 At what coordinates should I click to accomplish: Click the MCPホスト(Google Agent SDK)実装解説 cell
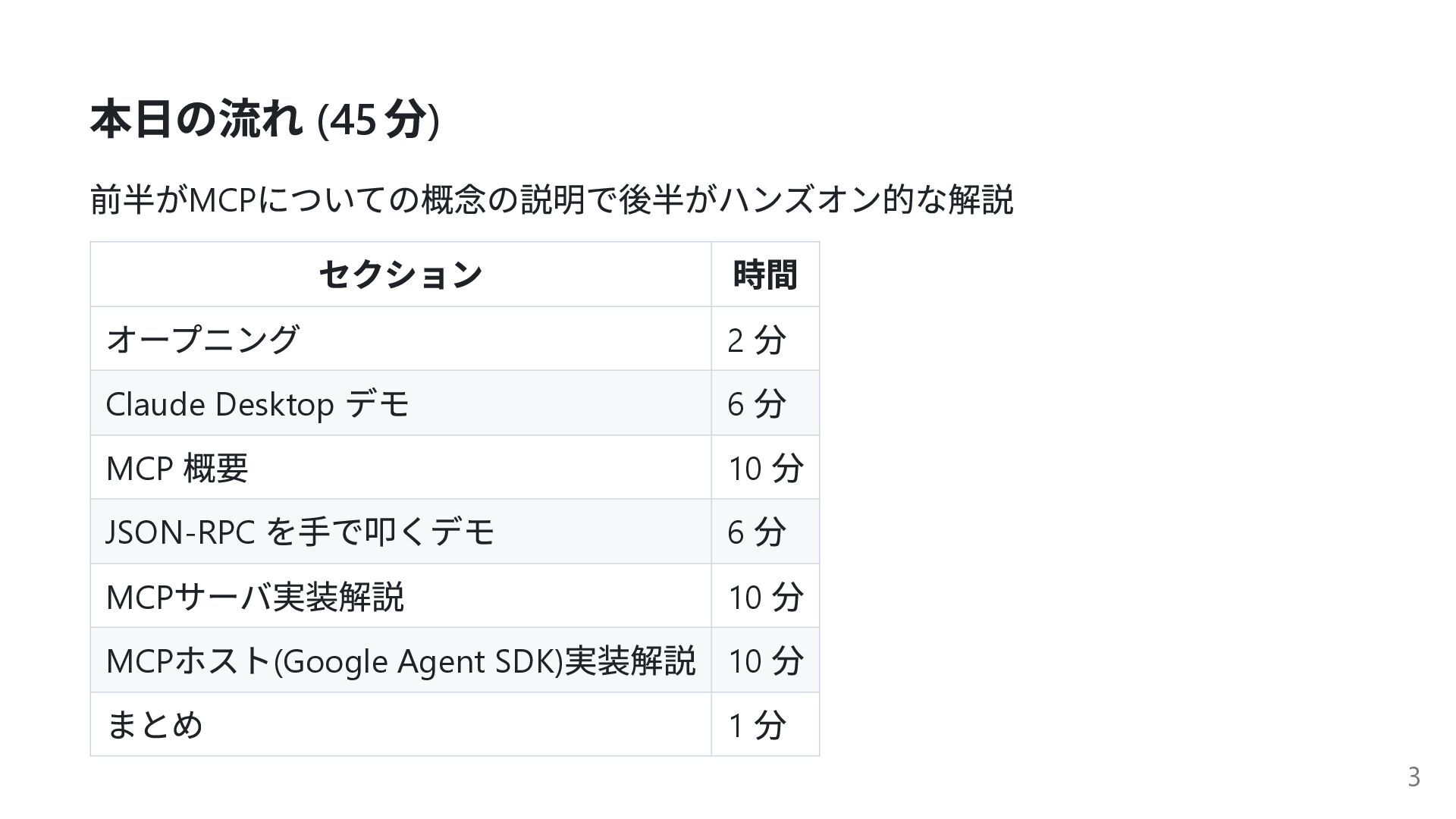pos(400,661)
